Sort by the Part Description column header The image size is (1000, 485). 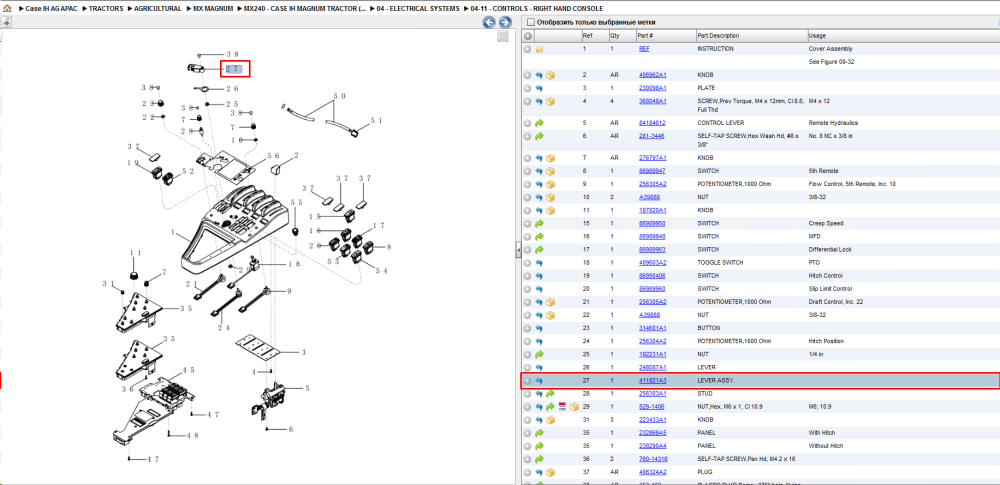(x=751, y=36)
